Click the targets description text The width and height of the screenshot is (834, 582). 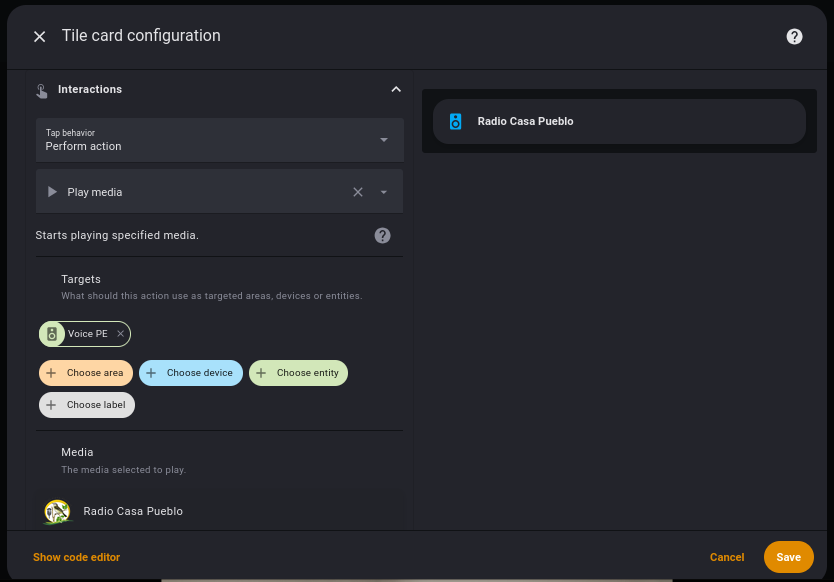pos(212,296)
